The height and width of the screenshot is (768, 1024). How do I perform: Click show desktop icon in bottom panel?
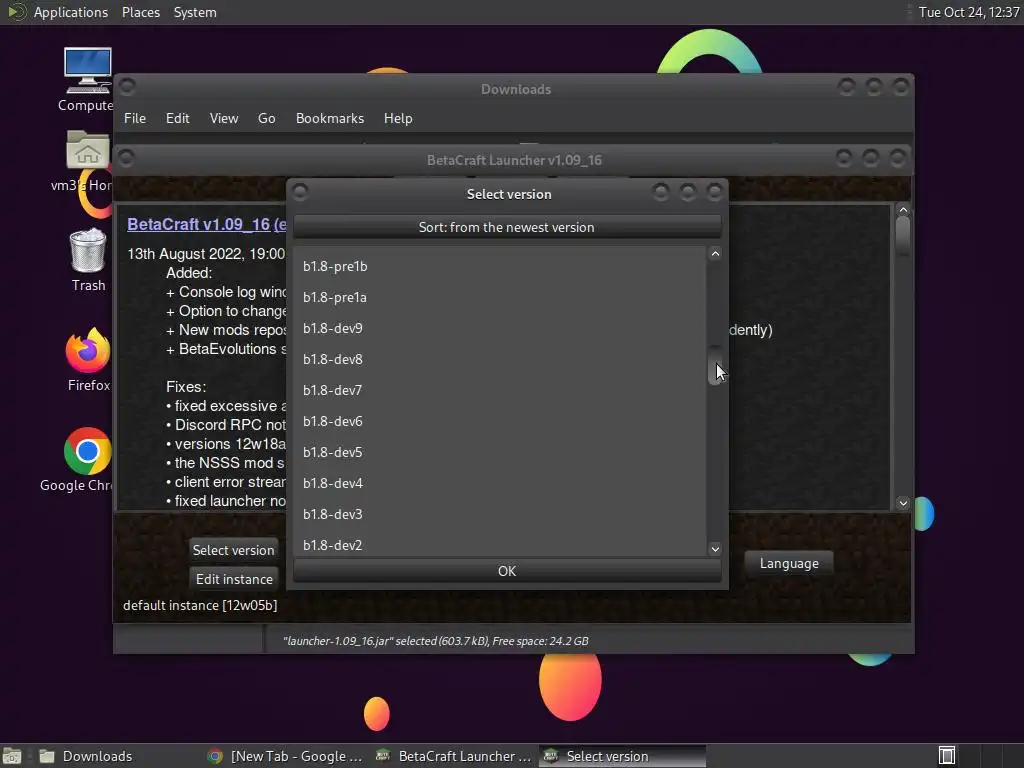coord(12,756)
